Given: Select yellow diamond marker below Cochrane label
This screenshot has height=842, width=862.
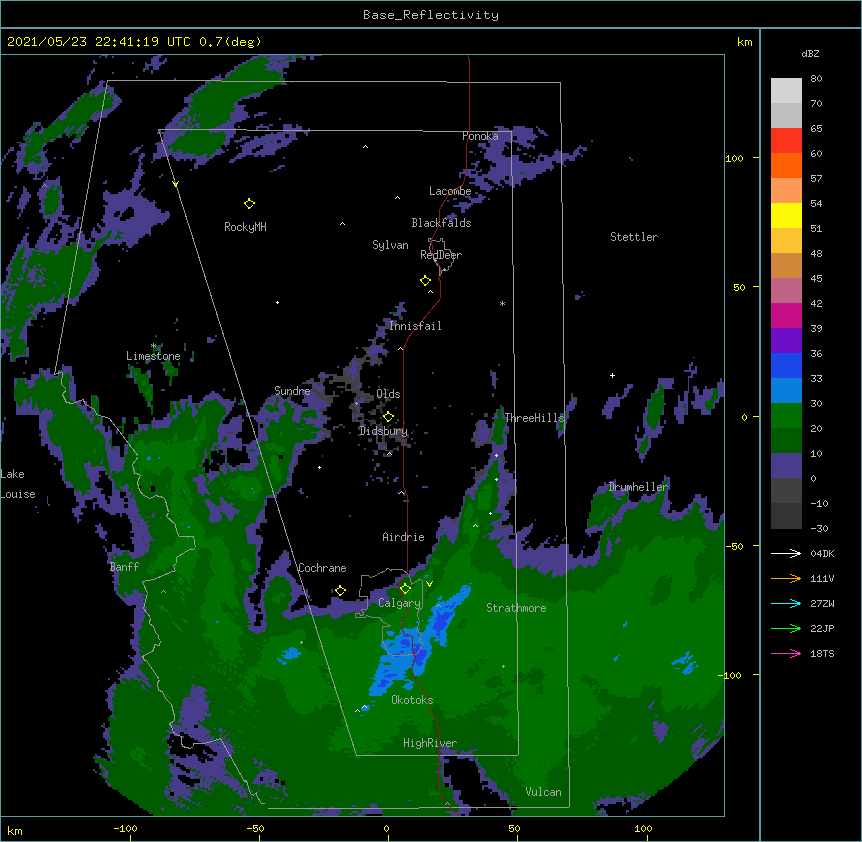Looking at the screenshot, I should point(340,591).
